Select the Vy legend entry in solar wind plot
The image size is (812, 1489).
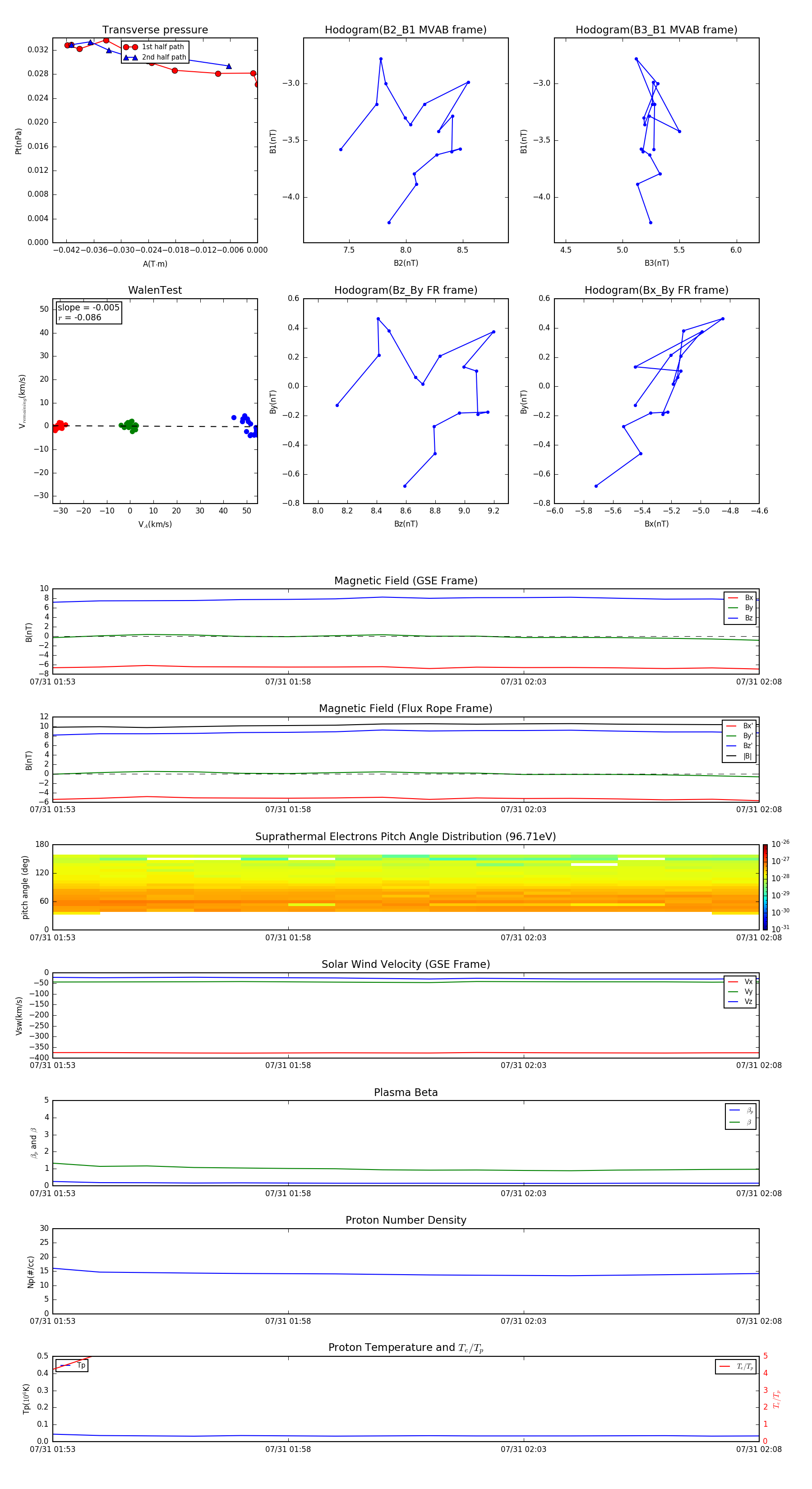click(740, 992)
